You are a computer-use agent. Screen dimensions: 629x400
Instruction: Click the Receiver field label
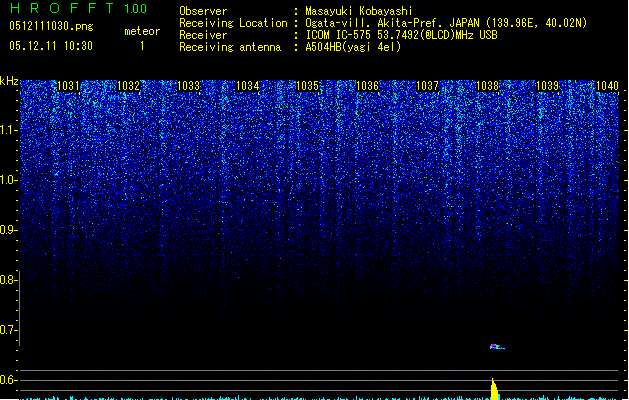point(203,35)
